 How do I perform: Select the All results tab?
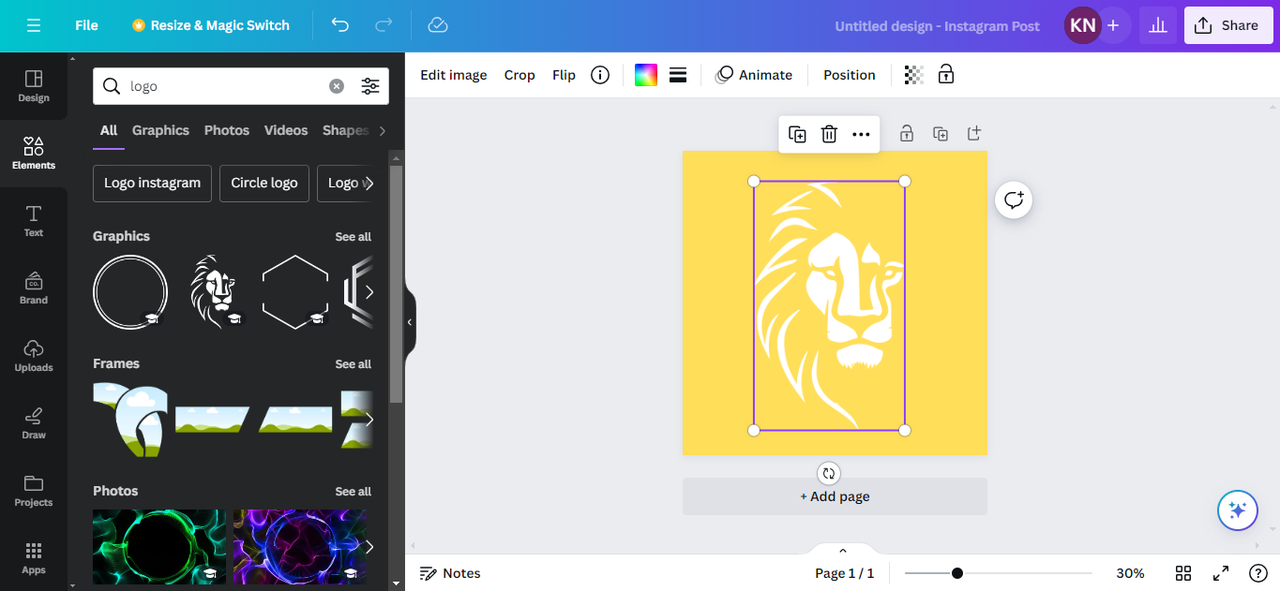[x=109, y=130]
